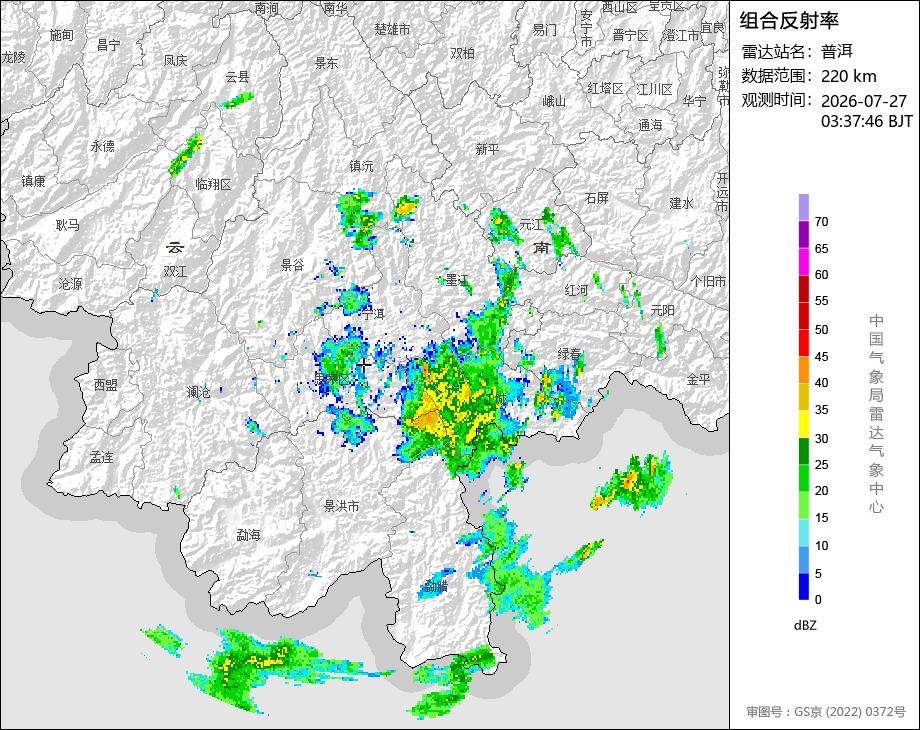
Task: Select the 澜沧 county label
Action: click(198, 391)
